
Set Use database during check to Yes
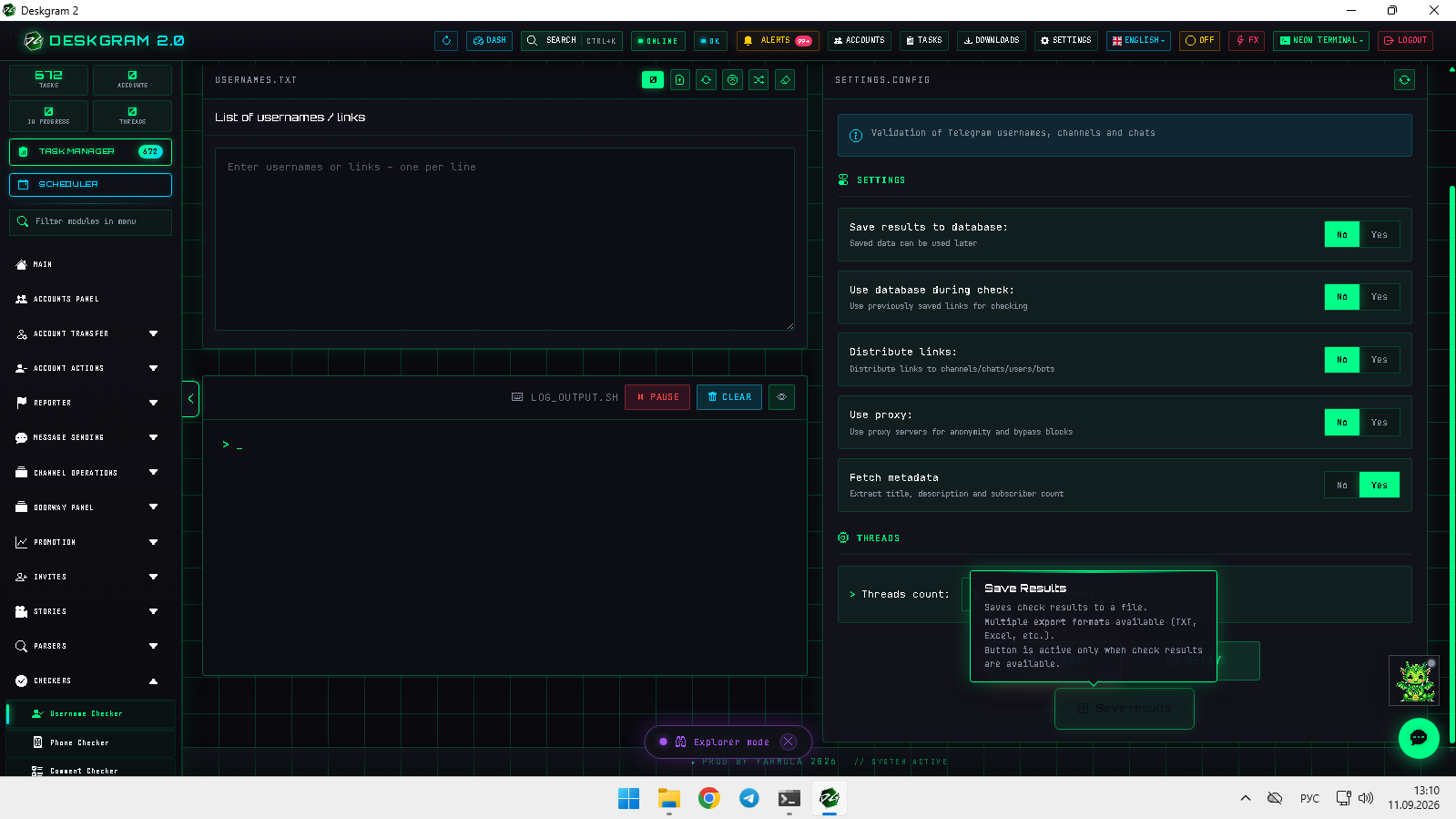click(1380, 297)
